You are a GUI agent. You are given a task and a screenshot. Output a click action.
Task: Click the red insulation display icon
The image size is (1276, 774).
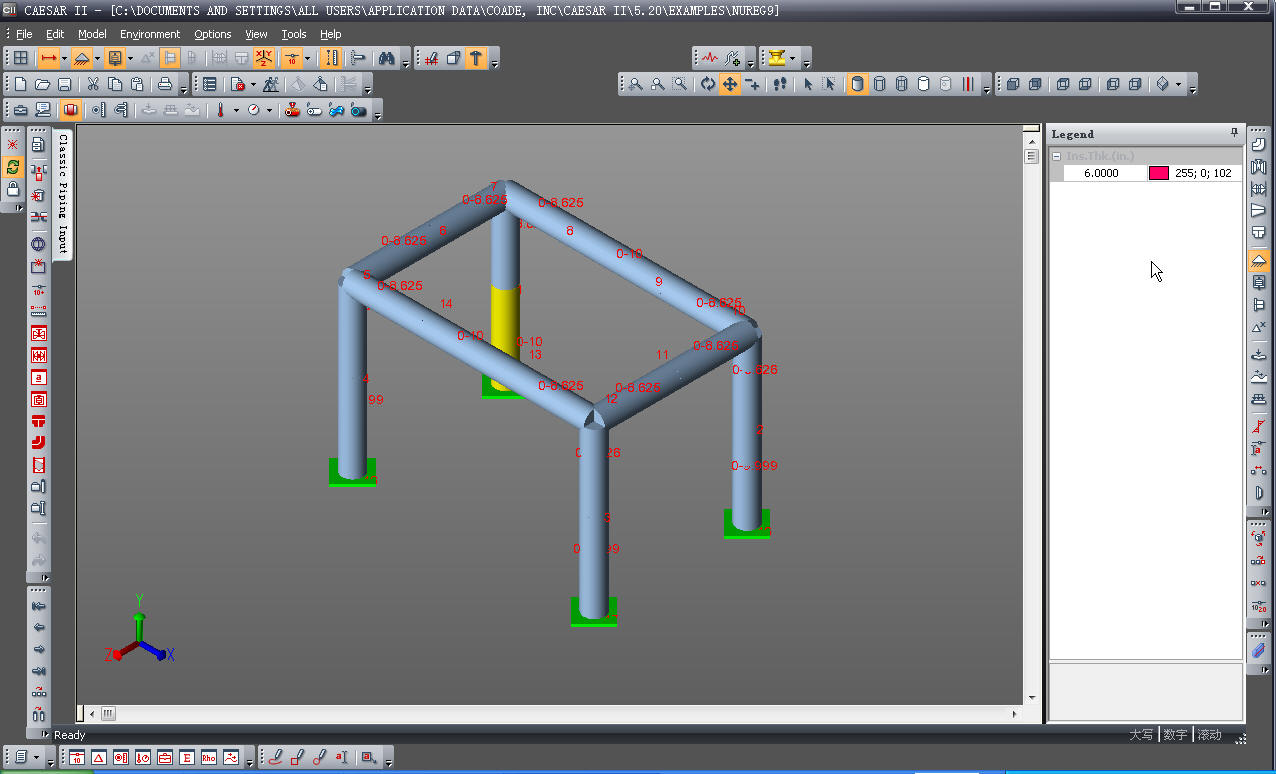point(71,110)
